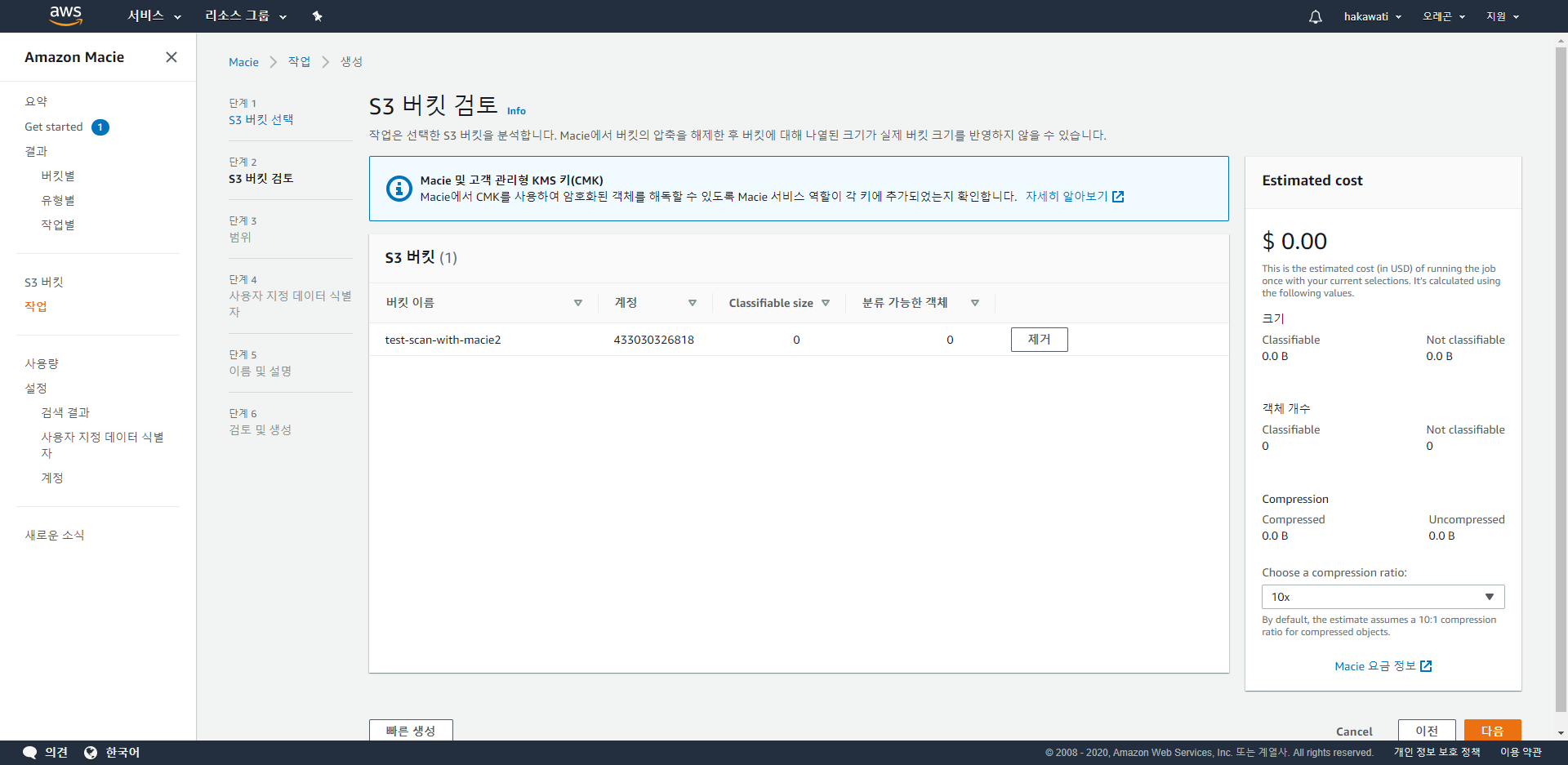Sort by 분류 가능한 객체 column arrow

[975, 303]
